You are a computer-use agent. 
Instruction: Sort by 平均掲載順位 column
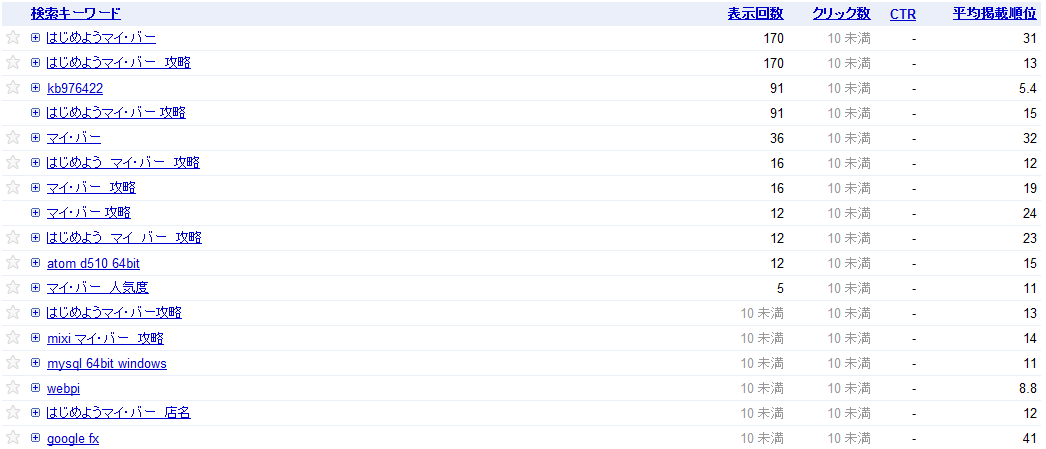click(994, 14)
